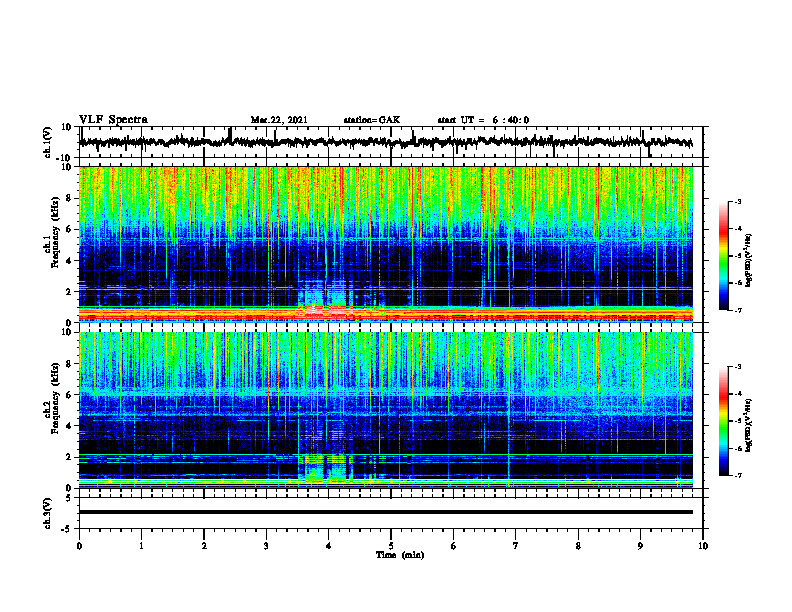The width and height of the screenshot is (792, 612).
Task: Click the "station=GAK" header label
Action: (x=372, y=120)
